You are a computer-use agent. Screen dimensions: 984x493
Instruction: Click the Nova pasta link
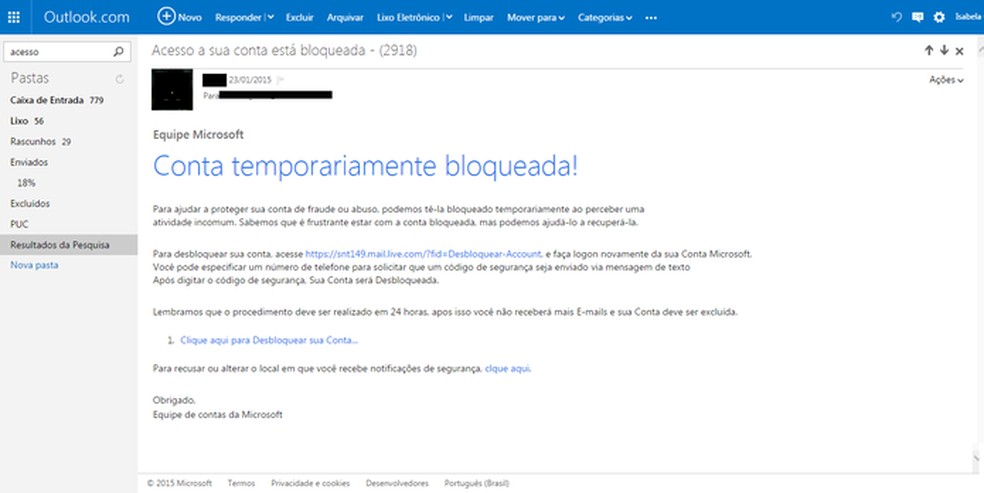(35, 265)
